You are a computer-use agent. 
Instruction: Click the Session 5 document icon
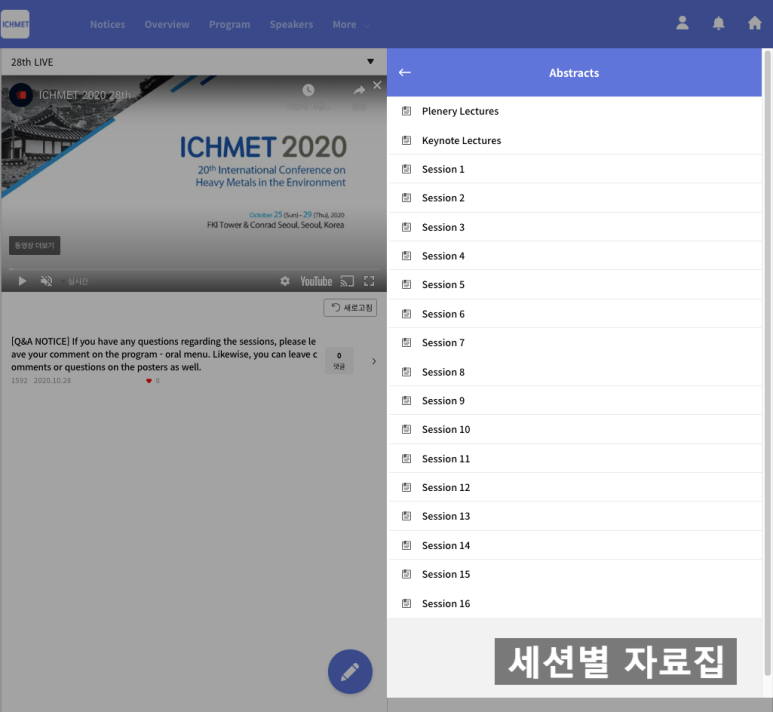(406, 285)
